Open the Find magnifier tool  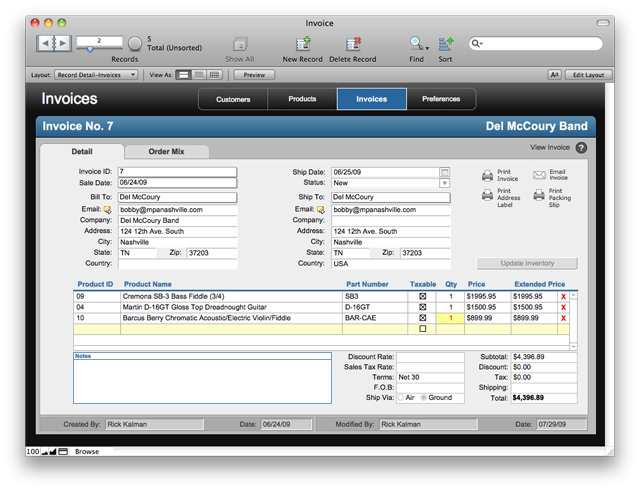[x=417, y=44]
